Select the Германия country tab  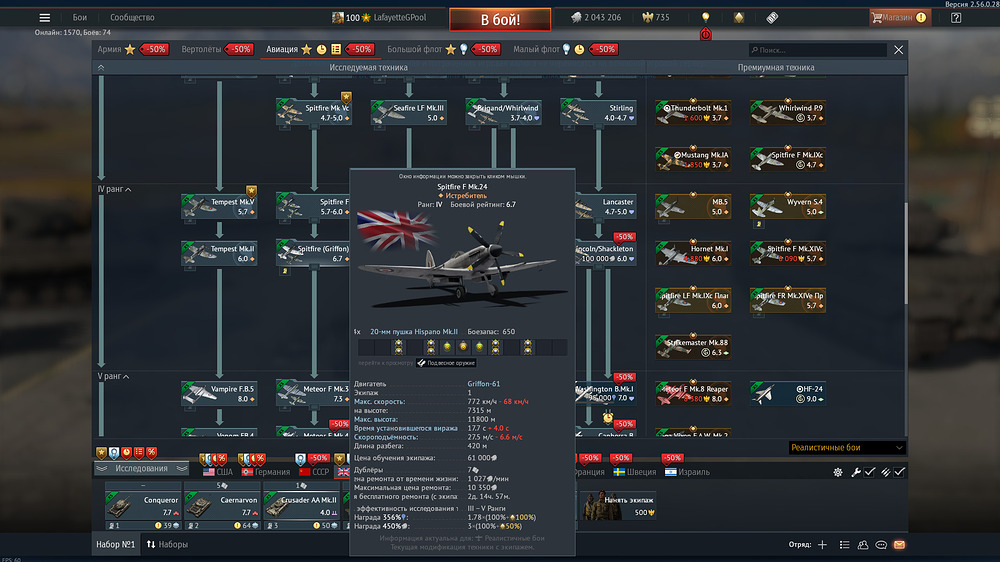tap(266, 472)
